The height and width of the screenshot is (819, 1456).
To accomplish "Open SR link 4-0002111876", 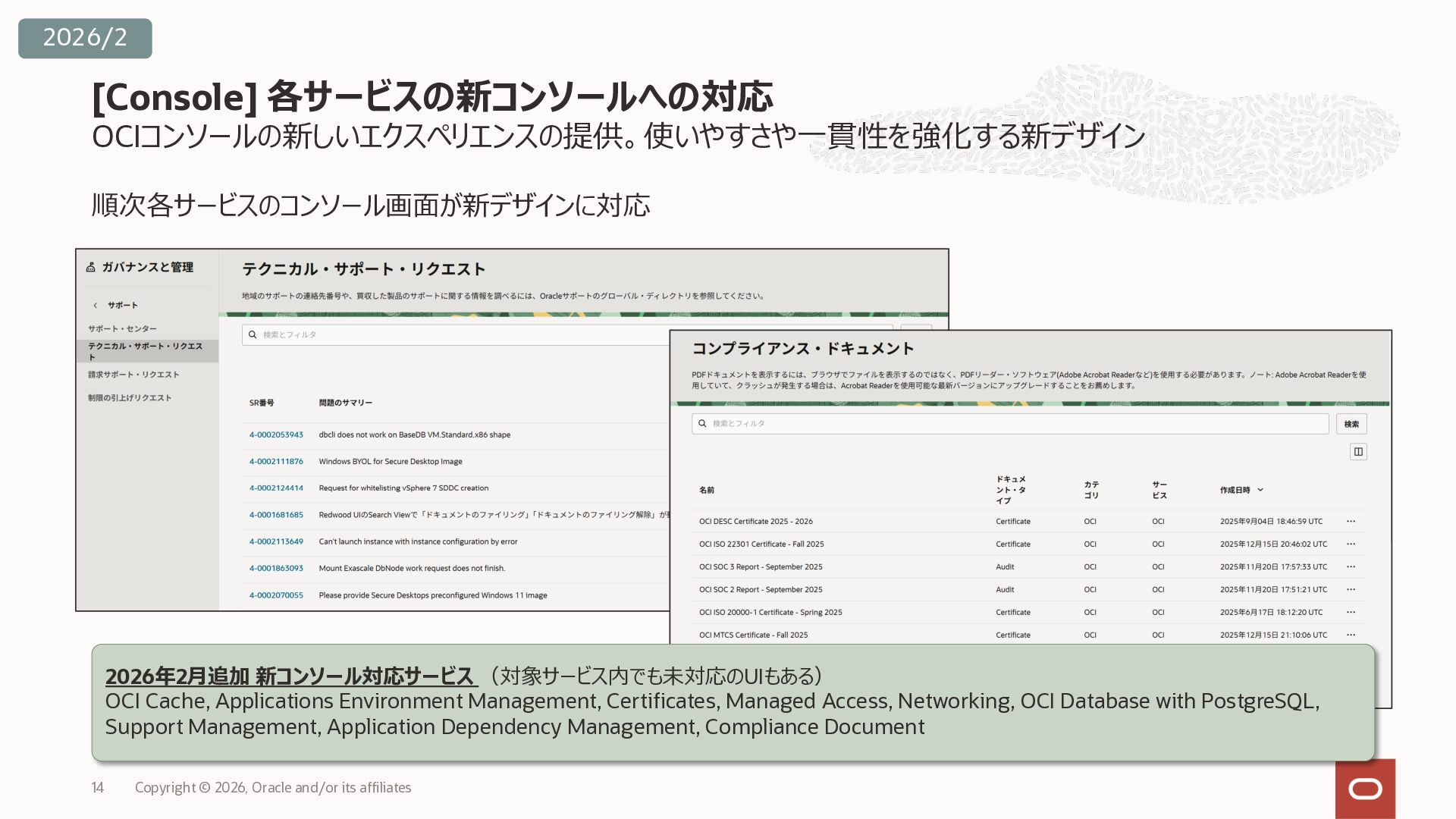I will pyautogui.click(x=276, y=461).
